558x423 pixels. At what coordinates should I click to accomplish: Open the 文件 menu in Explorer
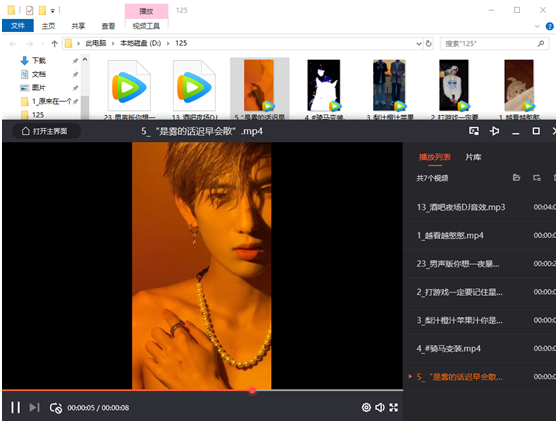coord(18,26)
